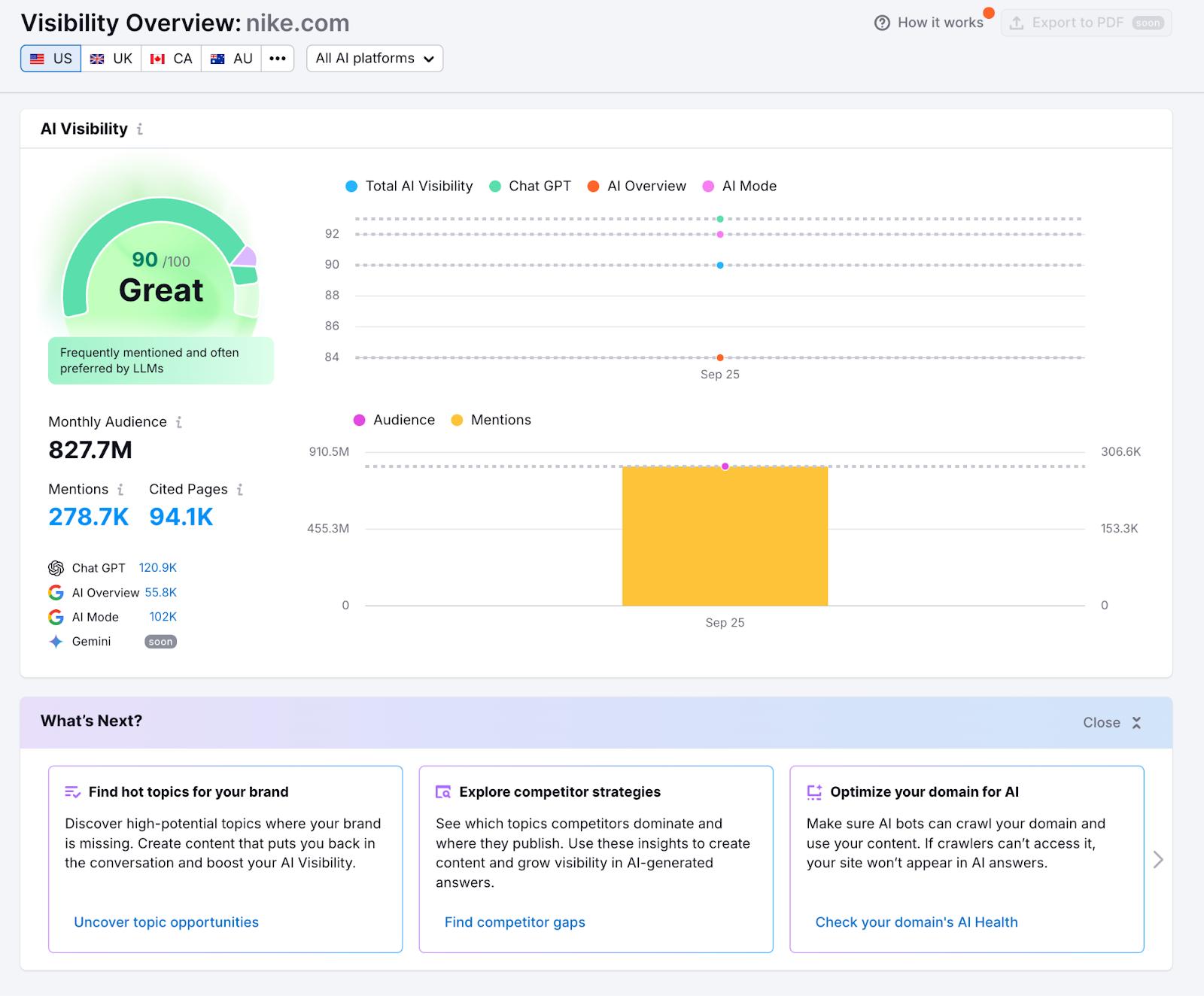Click the Monthly Audience info icon
The height and width of the screenshot is (996, 1204).
[x=179, y=423]
